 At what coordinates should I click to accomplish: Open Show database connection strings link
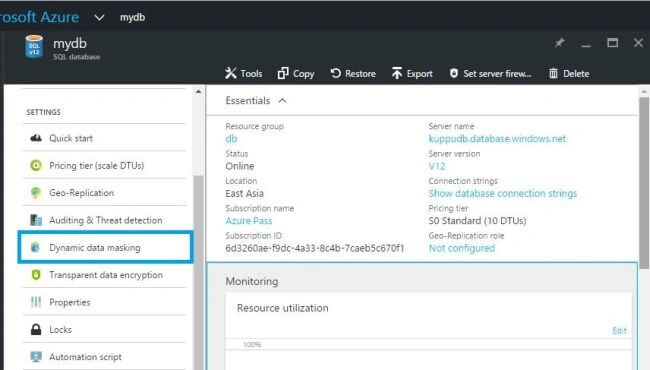[x=503, y=193]
